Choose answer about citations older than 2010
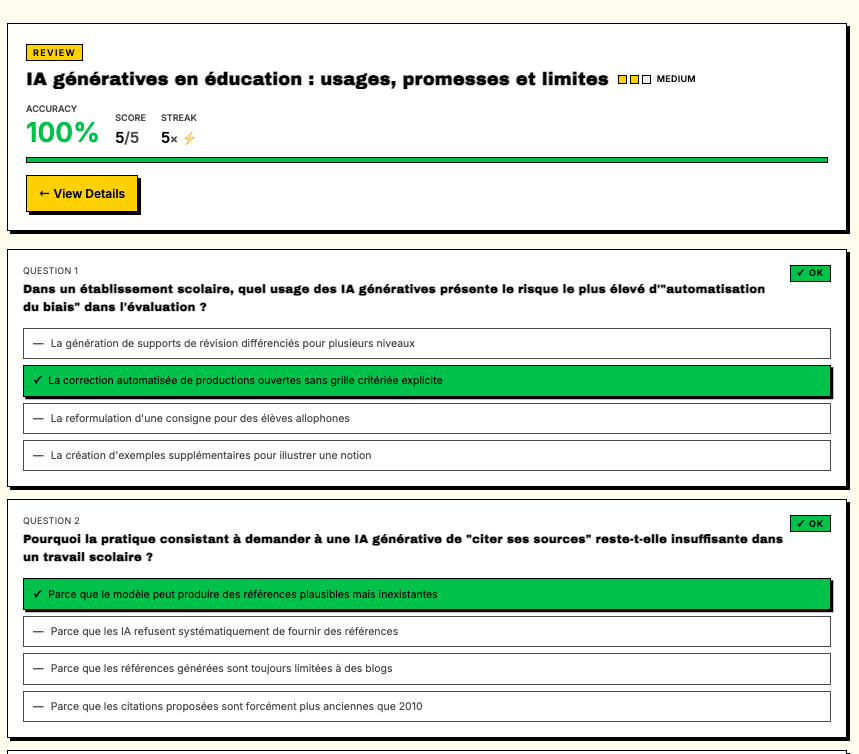859x754 pixels. (x=426, y=706)
